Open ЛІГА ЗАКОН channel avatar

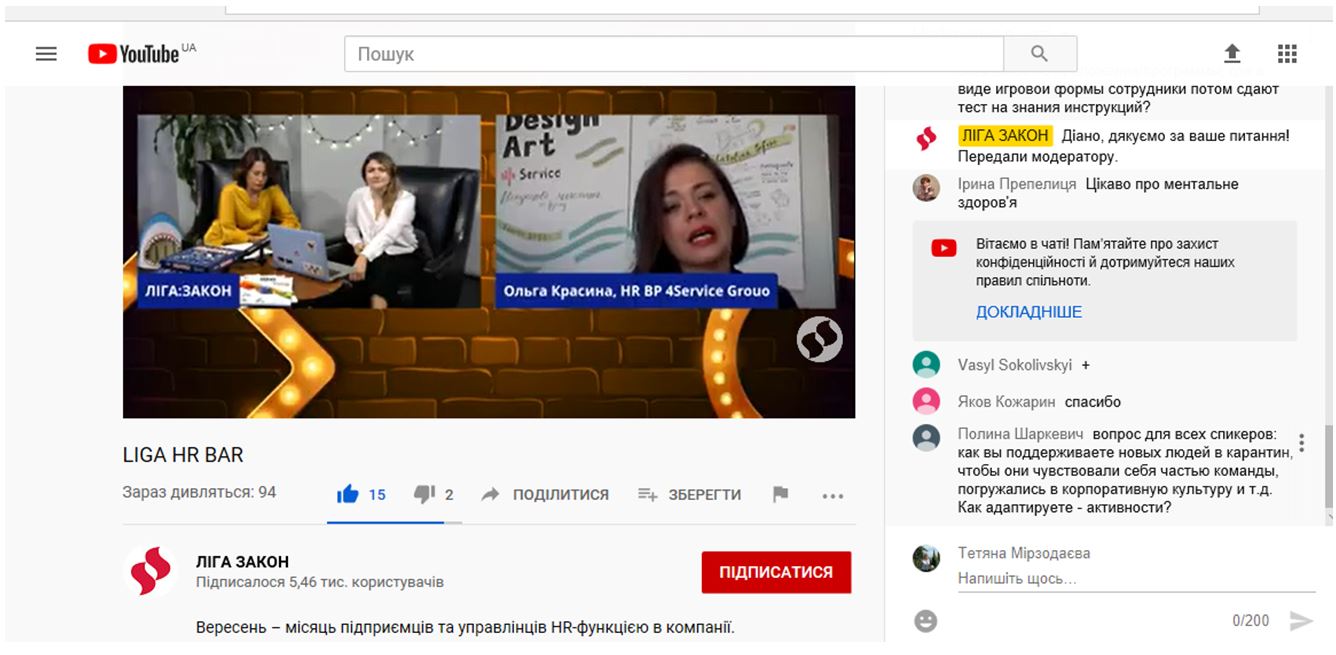[x=150, y=571]
